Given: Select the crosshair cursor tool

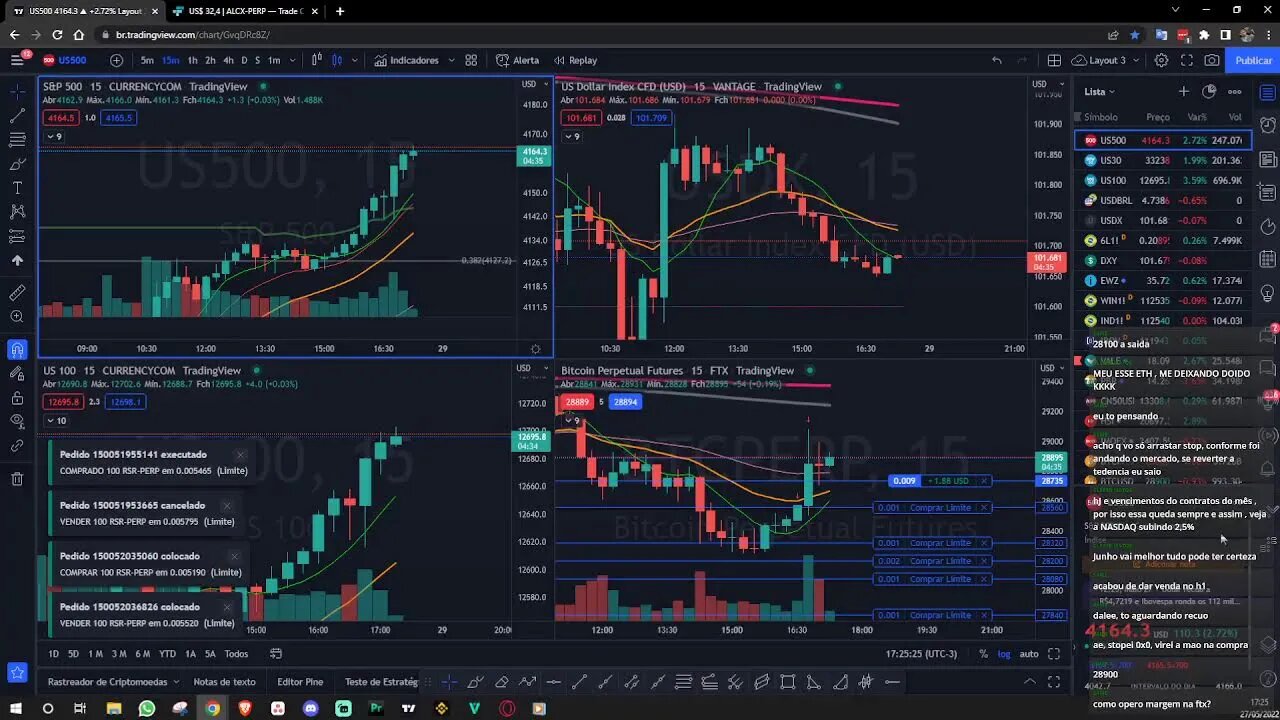Looking at the screenshot, I should [17, 91].
